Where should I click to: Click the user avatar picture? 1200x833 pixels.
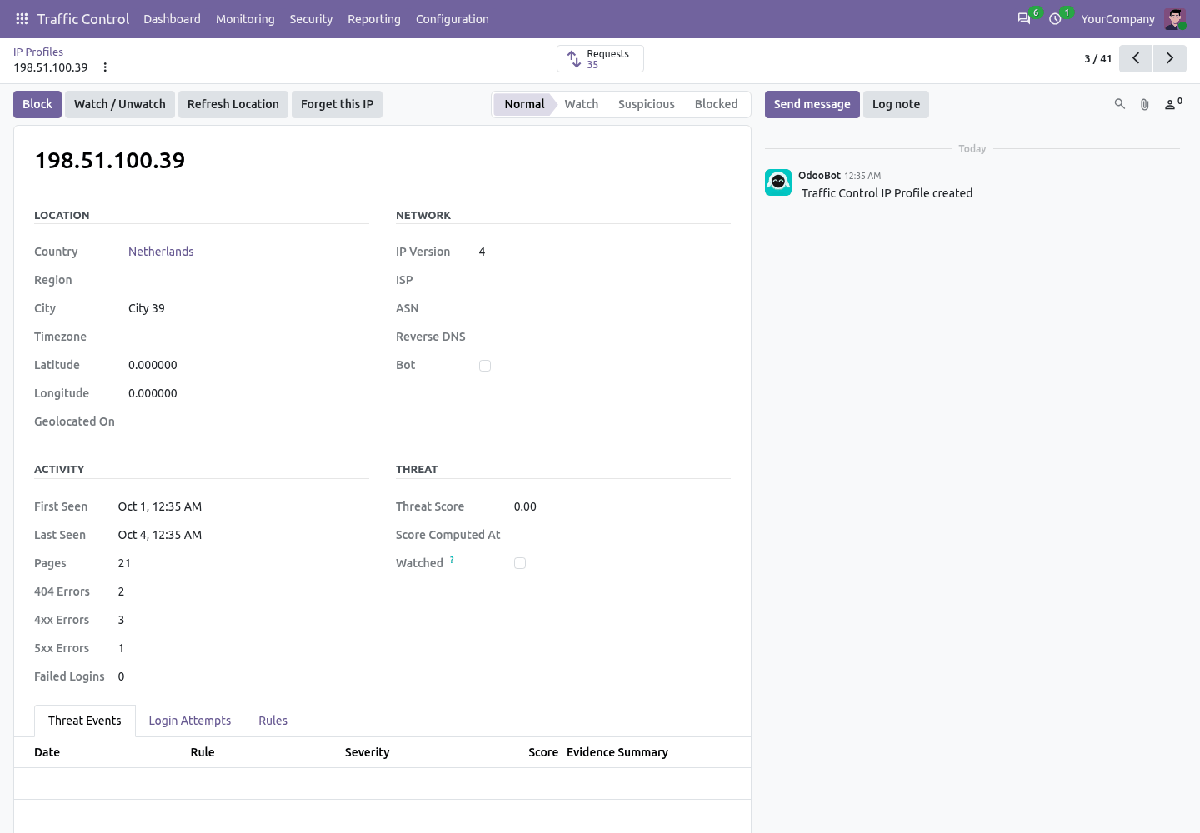[x=1174, y=19]
